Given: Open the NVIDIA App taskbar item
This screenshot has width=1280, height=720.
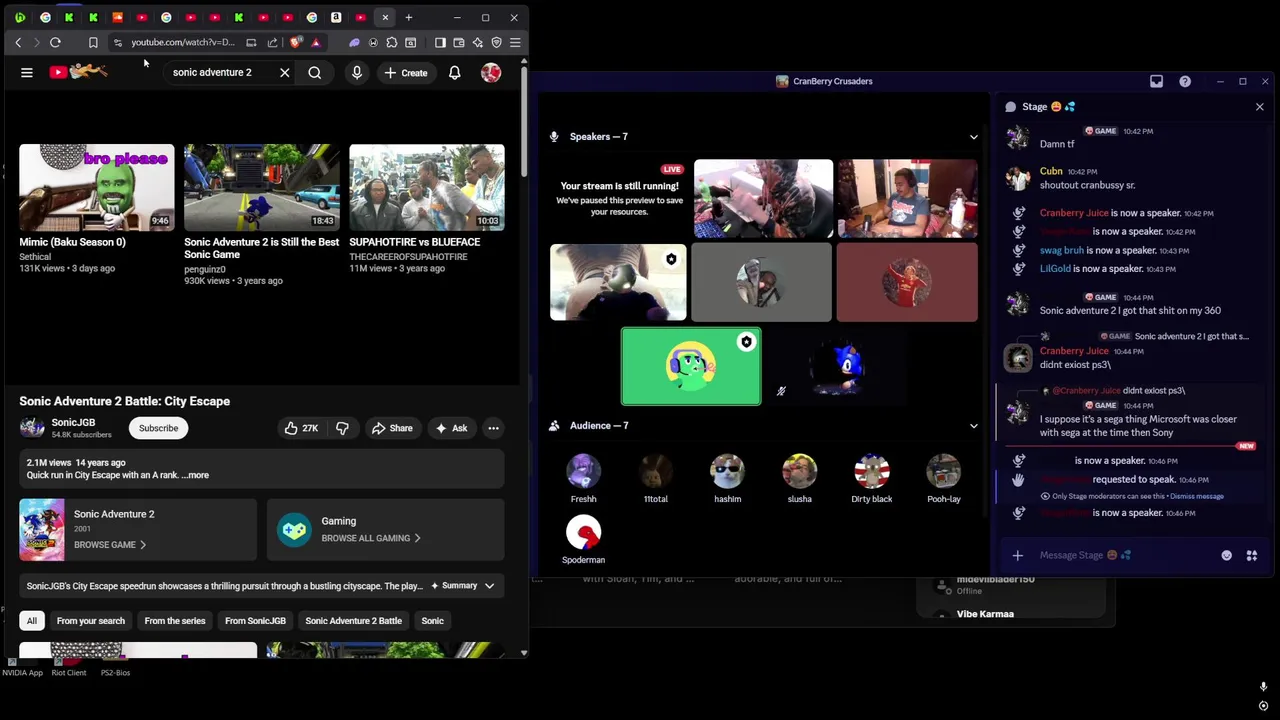Looking at the screenshot, I should [x=22, y=668].
